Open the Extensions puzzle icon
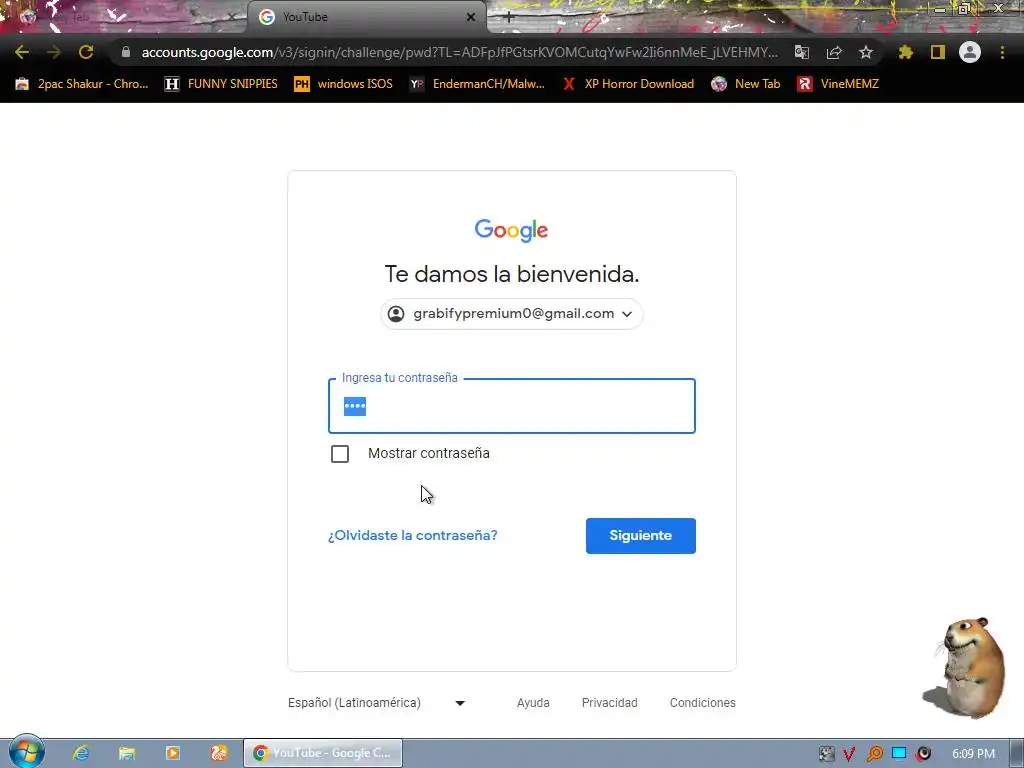This screenshot has height=768, width=1024. click(906, 52)
